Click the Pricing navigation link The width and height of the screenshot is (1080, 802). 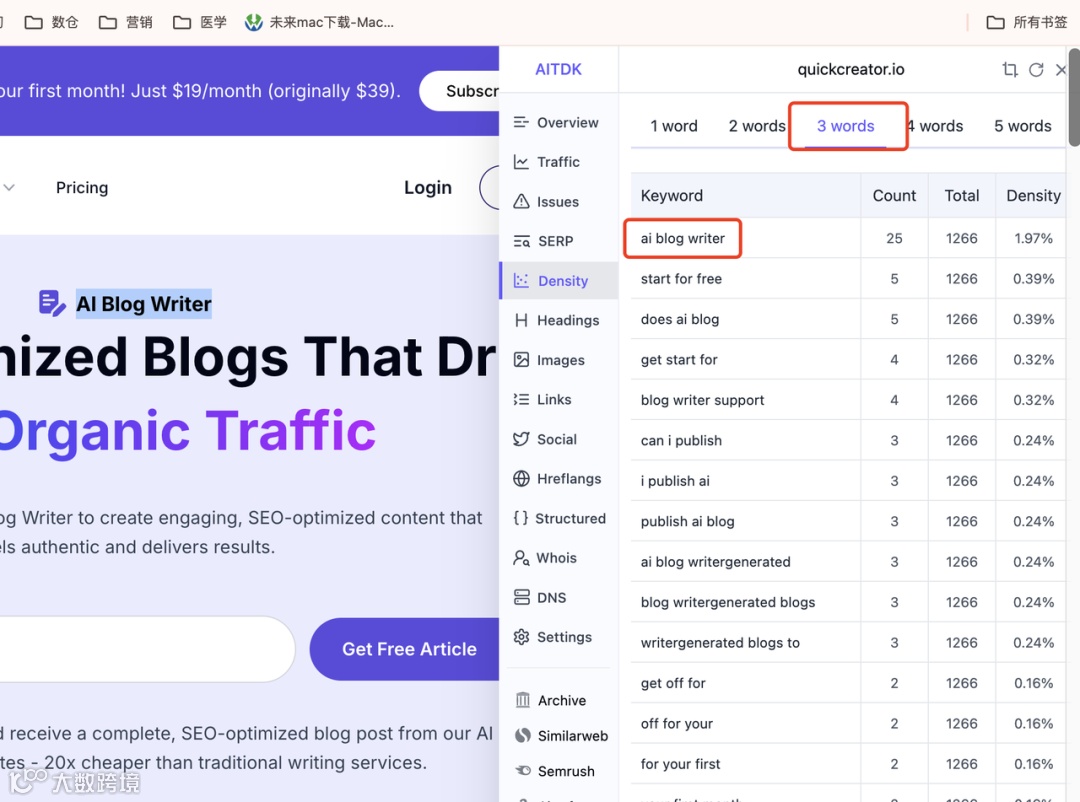[82, 187]
